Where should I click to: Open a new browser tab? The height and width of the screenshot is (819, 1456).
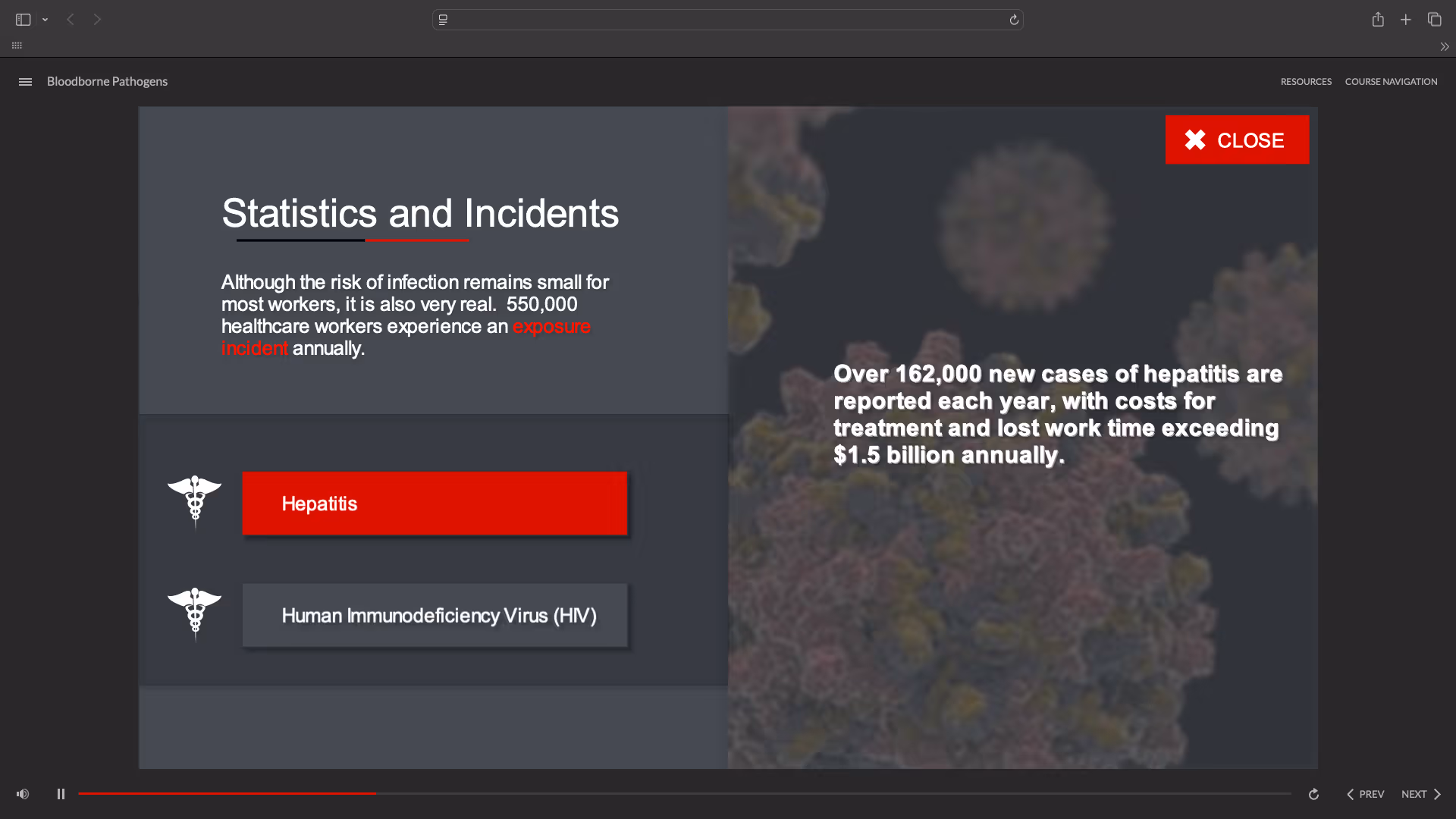coord(1406,20)
